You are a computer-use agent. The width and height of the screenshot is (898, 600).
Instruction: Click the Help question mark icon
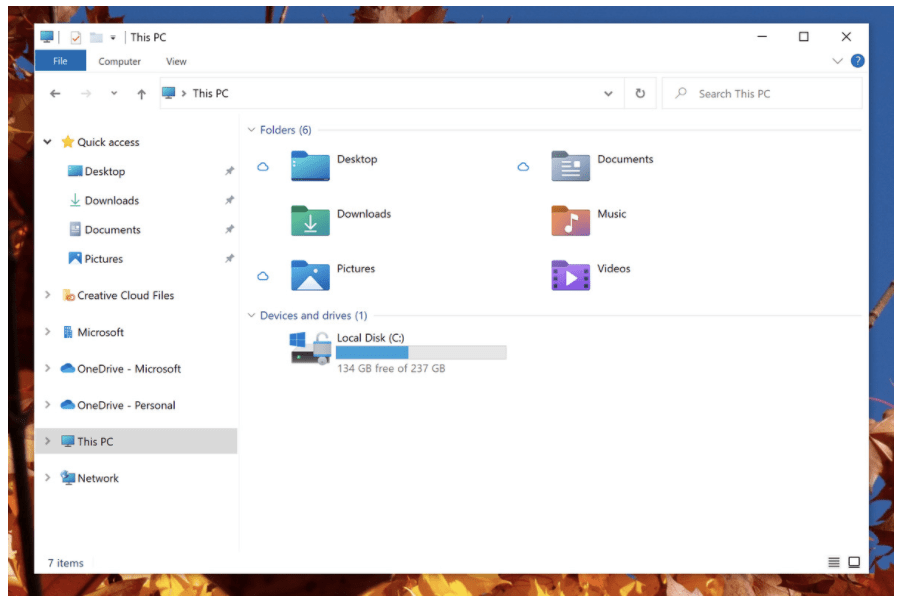tap(857, 61)
